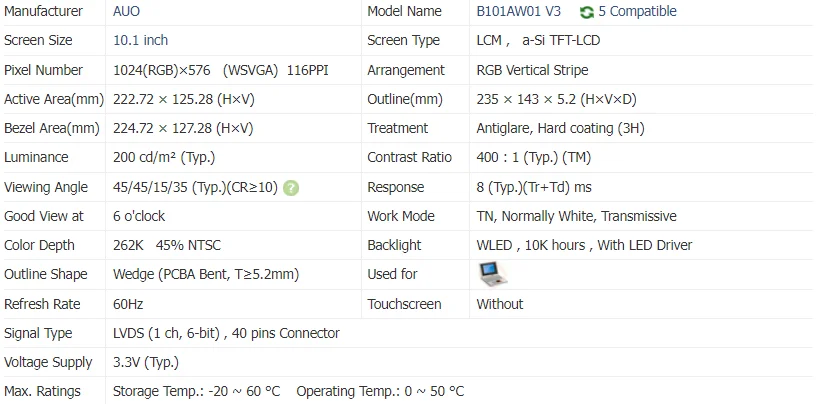Click the Arrangement RGB Vertical Stripe value
Image resolution: width=824 pixels, height=404 pixels.
[x=532, y=70]
